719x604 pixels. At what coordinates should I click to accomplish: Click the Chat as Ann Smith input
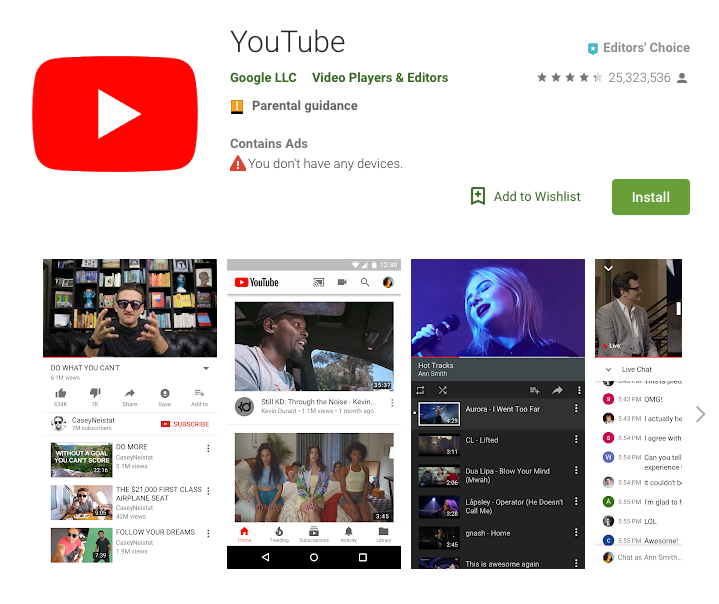(x=650, y=557)
